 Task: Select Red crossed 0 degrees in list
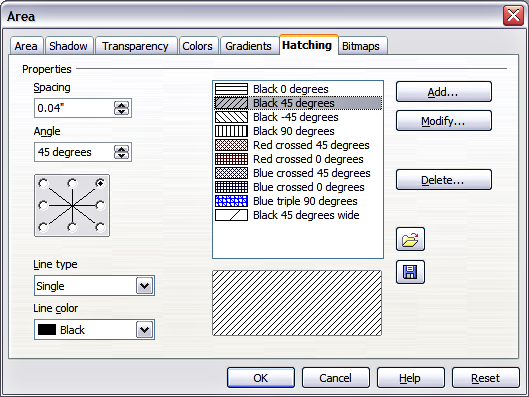[x=298, y=159]
